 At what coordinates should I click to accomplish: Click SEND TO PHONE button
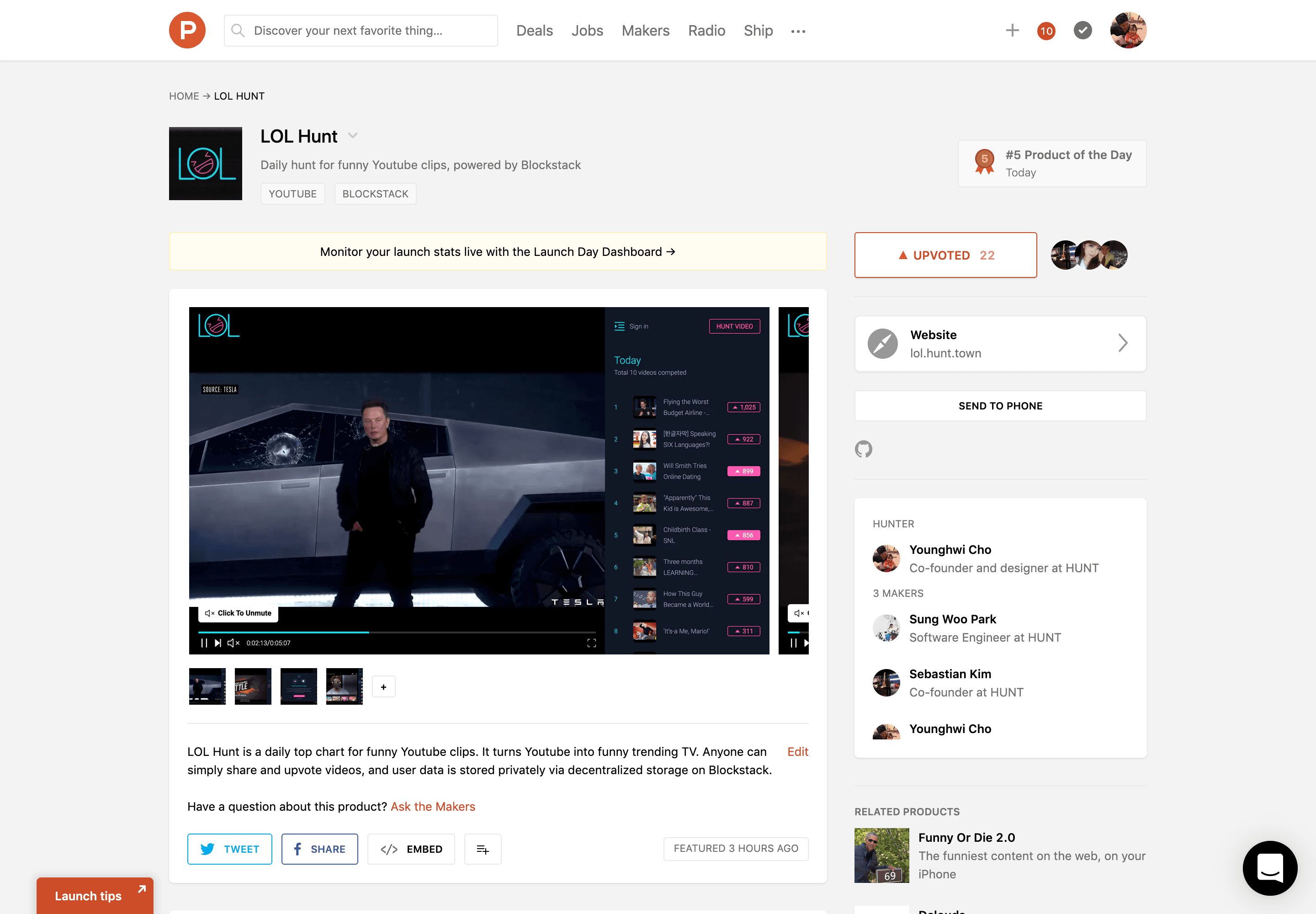coord(1000,406)
